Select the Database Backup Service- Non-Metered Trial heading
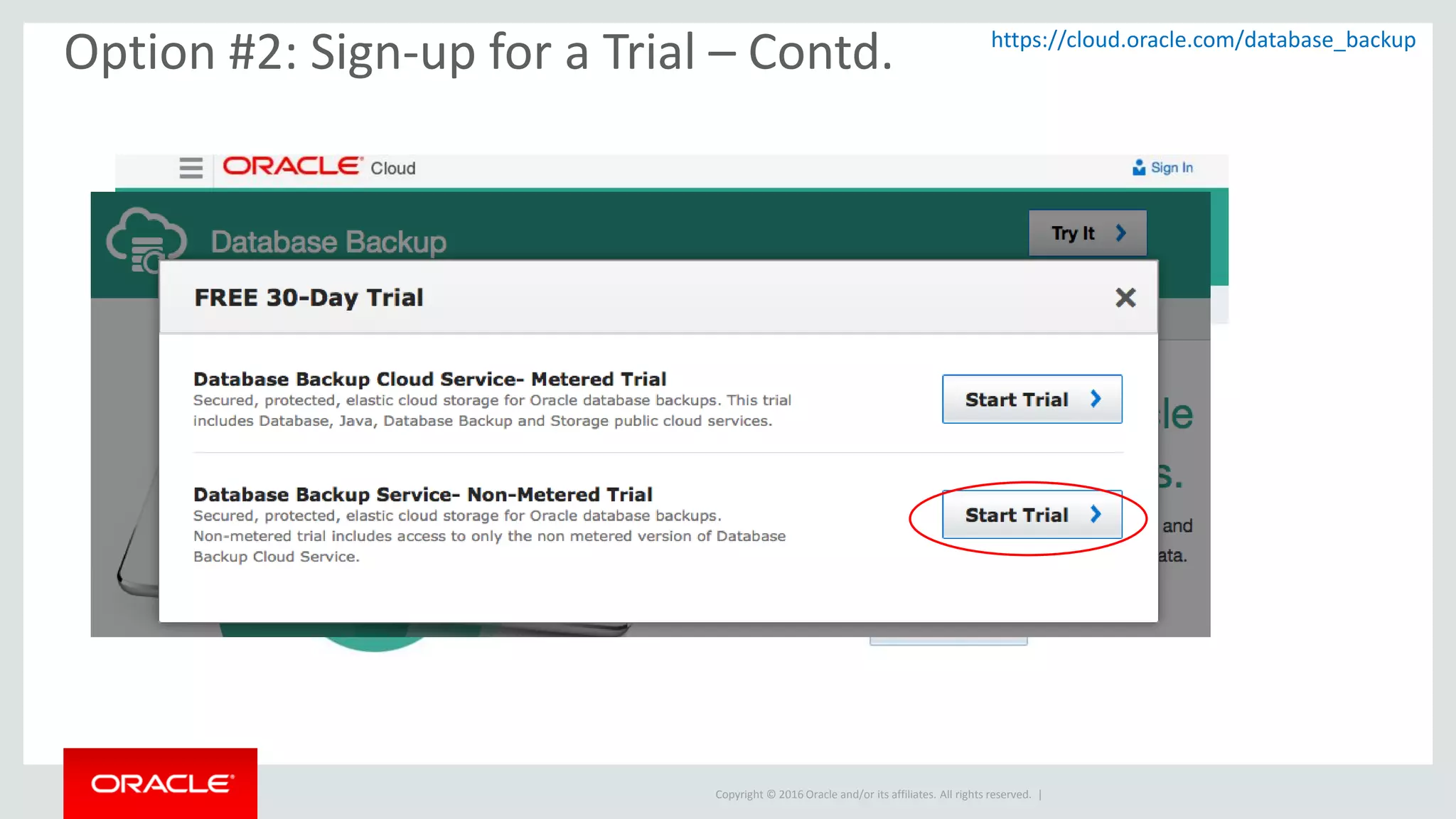 423,494
